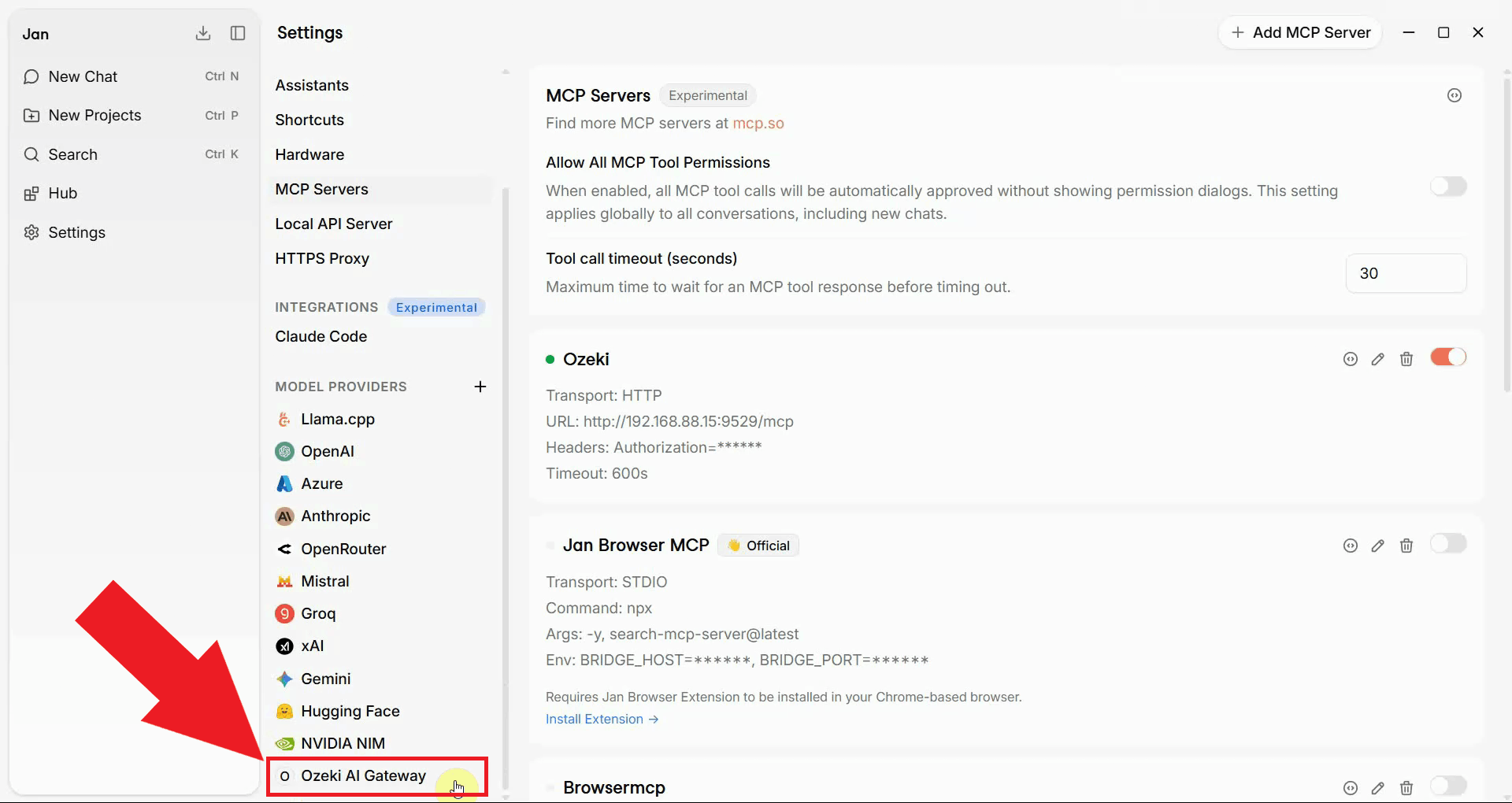Open xAI provider
This screenshot has width=1512, height=803.
381,646
